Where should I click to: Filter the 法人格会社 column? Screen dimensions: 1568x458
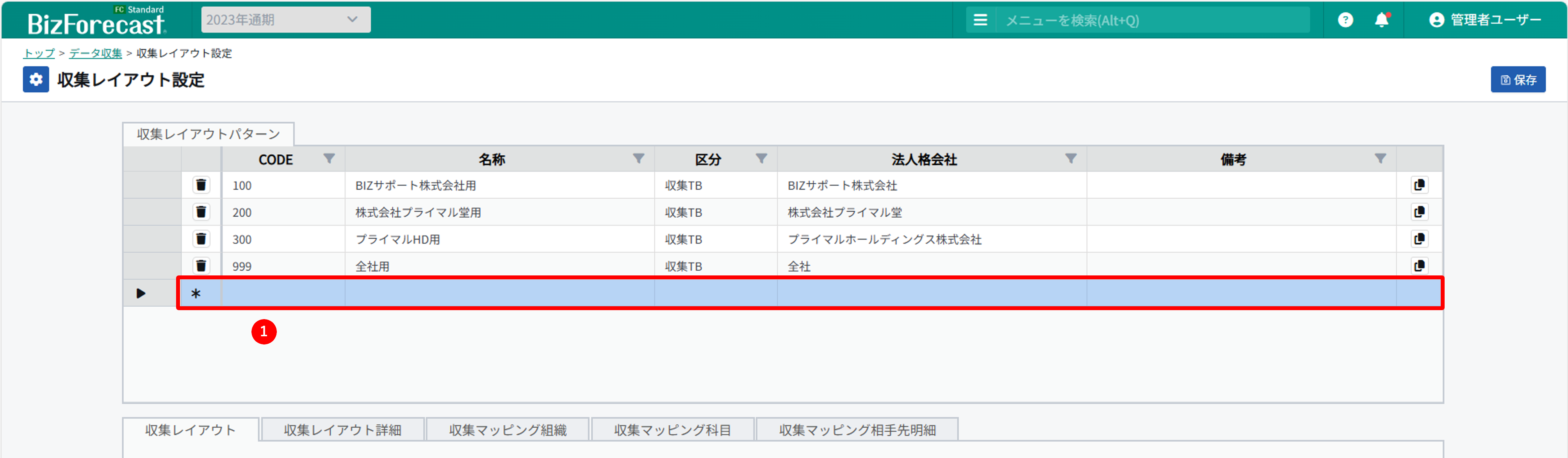pos(1070,159)
